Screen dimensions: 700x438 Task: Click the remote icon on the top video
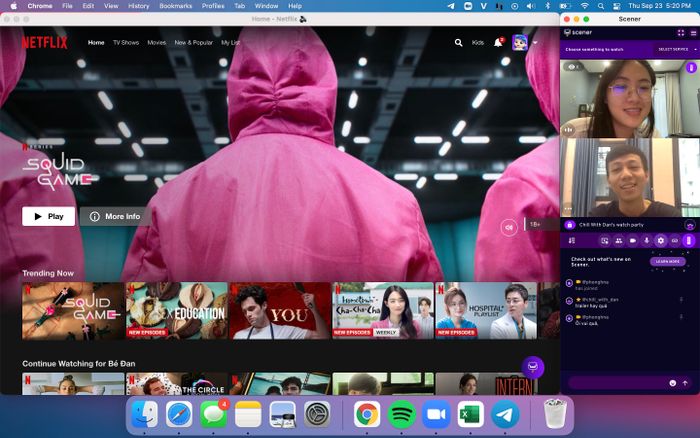point(692,68)
